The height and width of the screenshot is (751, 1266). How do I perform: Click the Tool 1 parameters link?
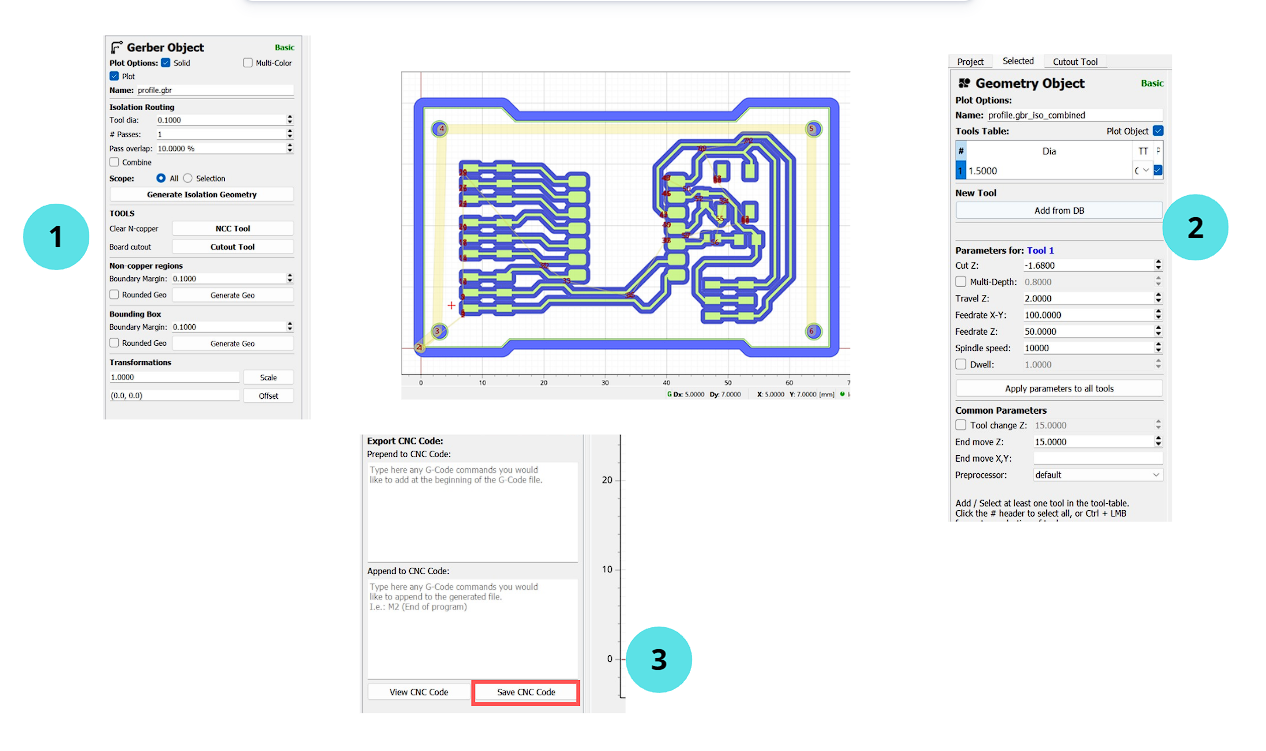pos(1040,250)
